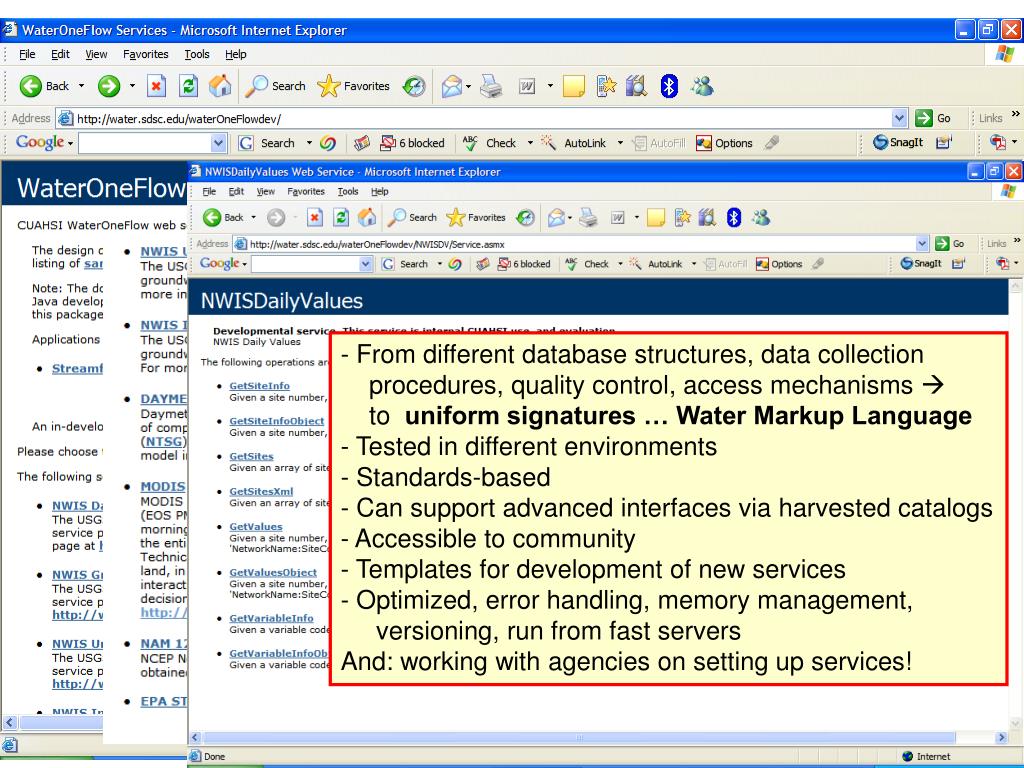Click Edit with Word icon in WaterOneFlow toolbar
1024x768 pixels.
click(527, 86)
